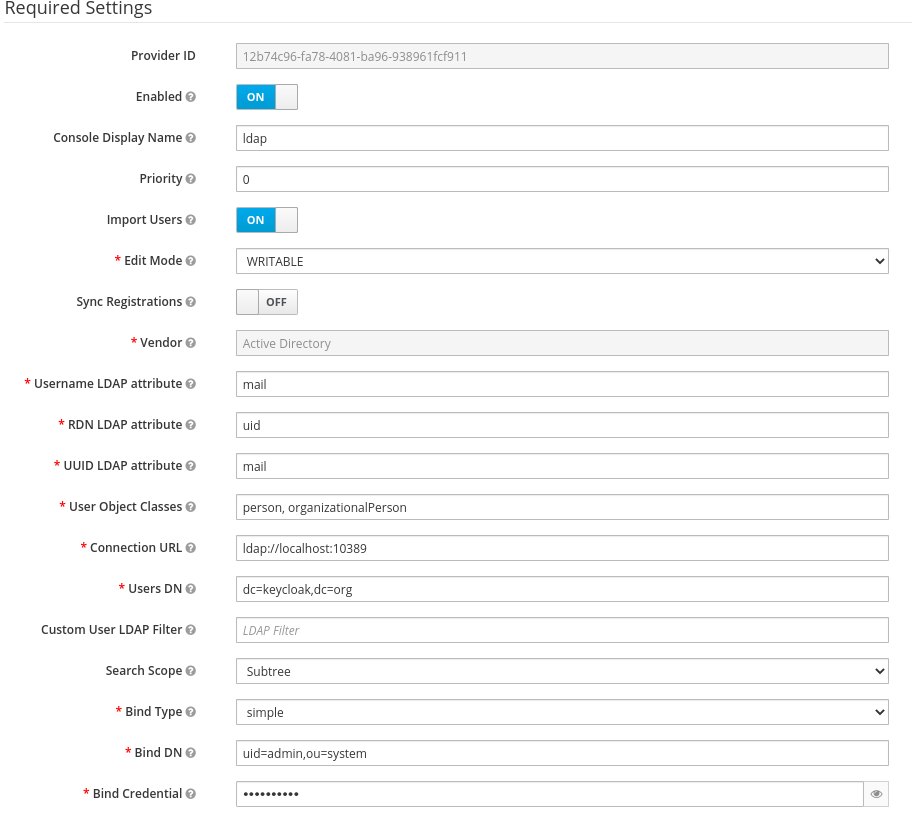
Task: Reveal the Bind Credential password
Action: [x=876, y=793]
